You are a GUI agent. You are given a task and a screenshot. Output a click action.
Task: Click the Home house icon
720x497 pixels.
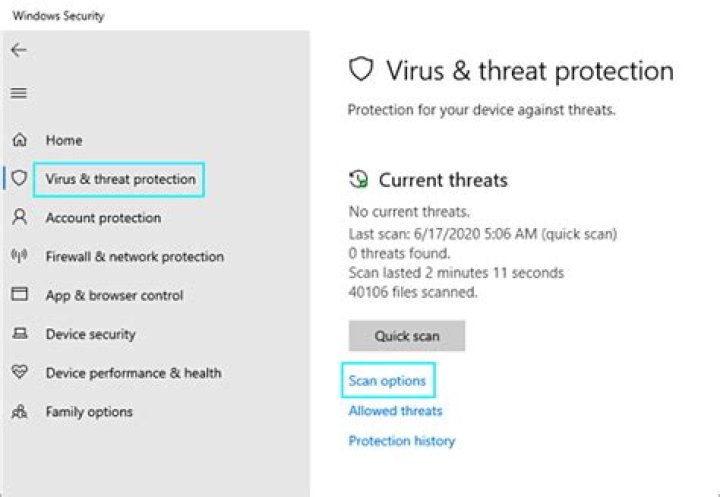[x=19, y=140]
